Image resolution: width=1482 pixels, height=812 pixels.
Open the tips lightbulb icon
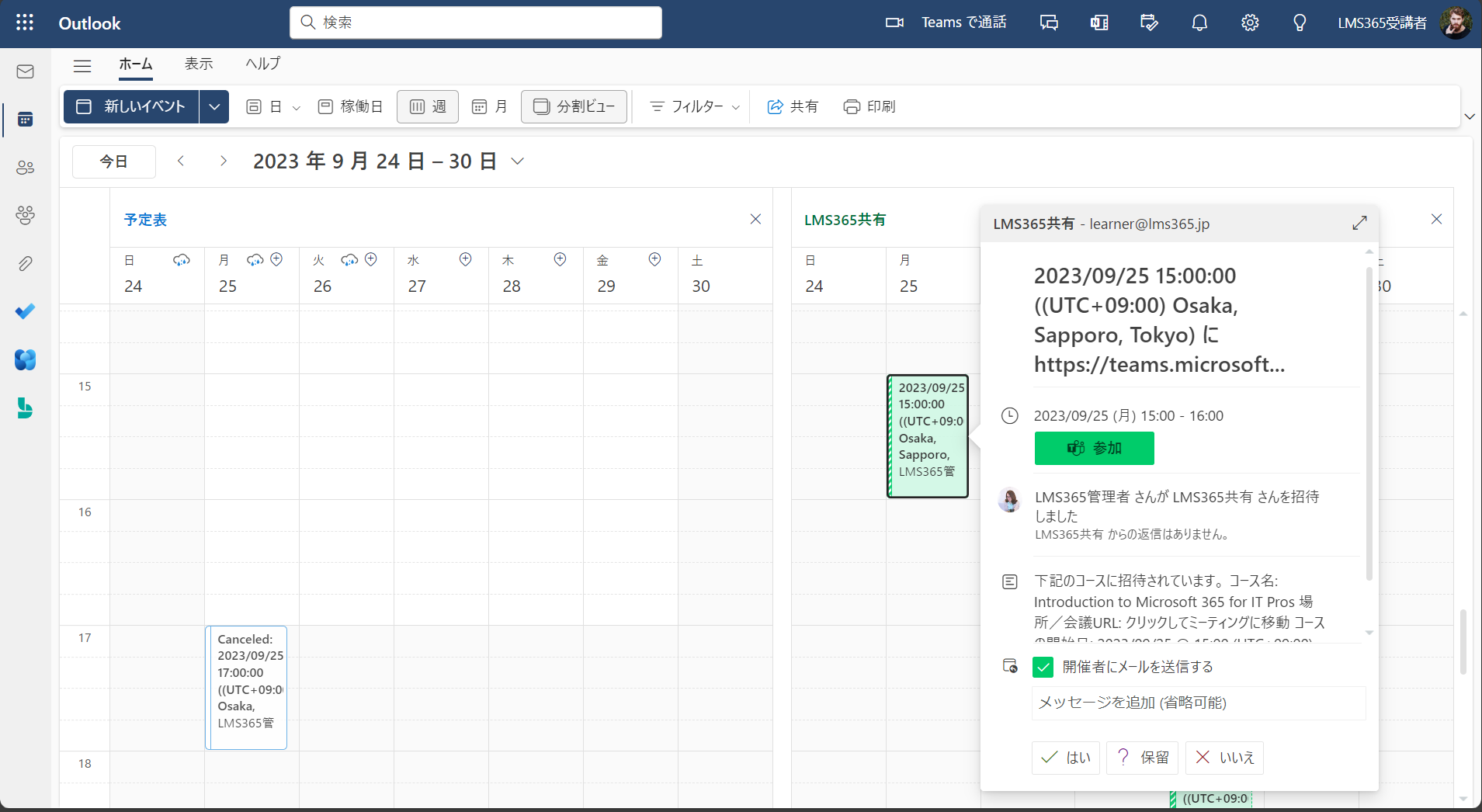tap(1300, 23)
